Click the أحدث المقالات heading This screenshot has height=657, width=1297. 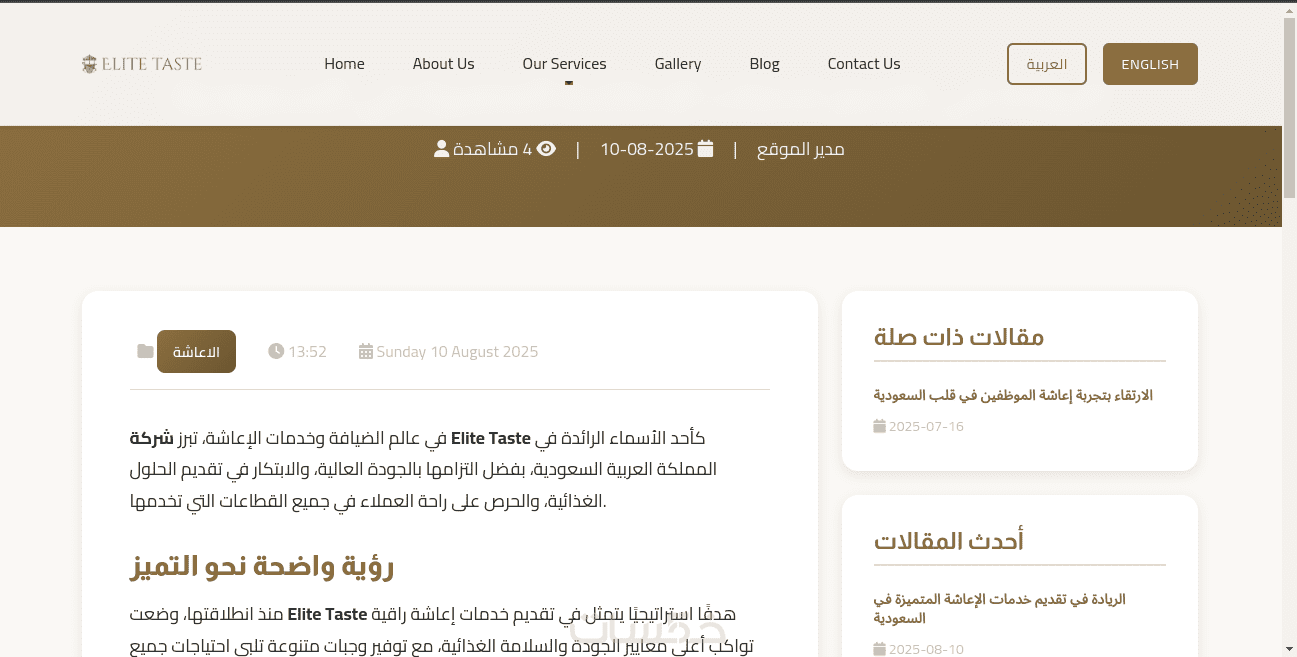click(949, 541)
